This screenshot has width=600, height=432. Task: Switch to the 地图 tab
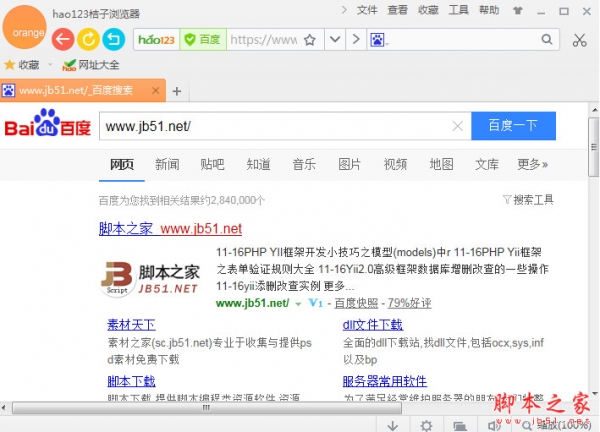coord(441,165)
